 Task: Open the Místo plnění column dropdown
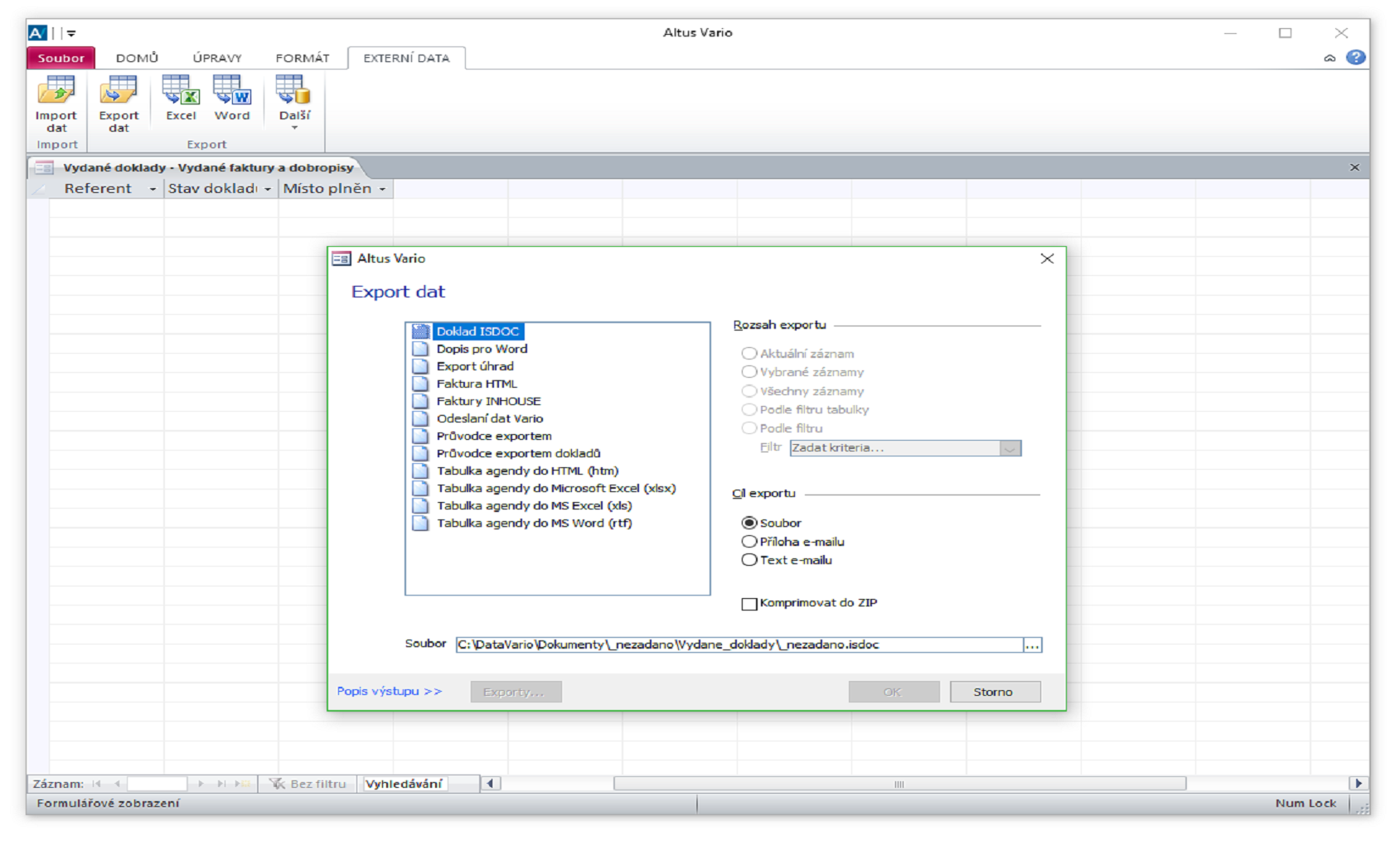tap(382, 189)
